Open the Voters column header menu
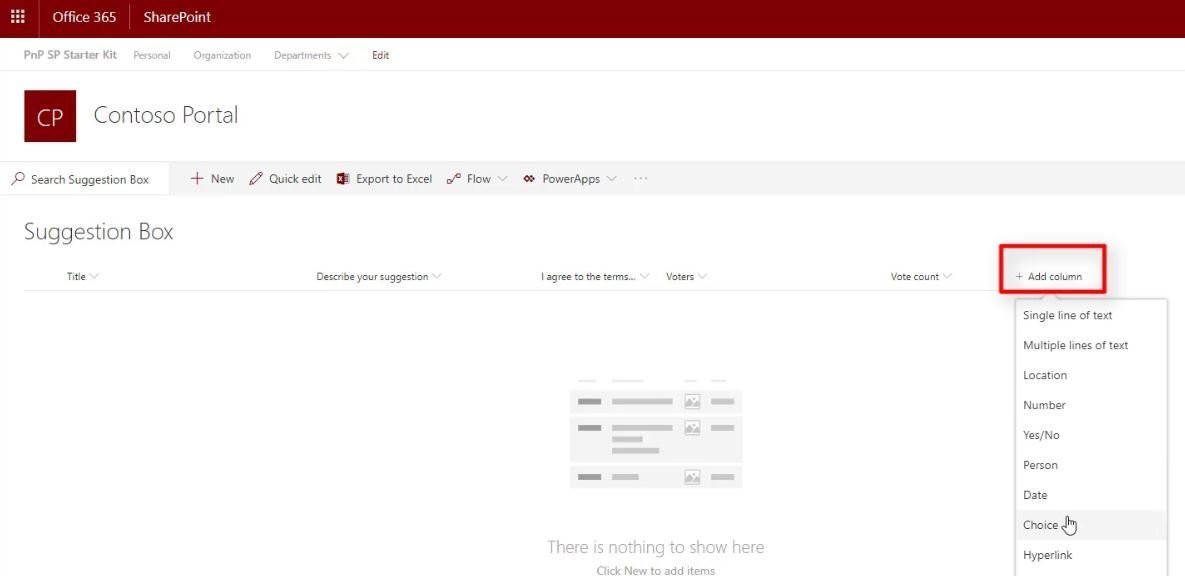 pyautogui.click(x=686, y=277)
